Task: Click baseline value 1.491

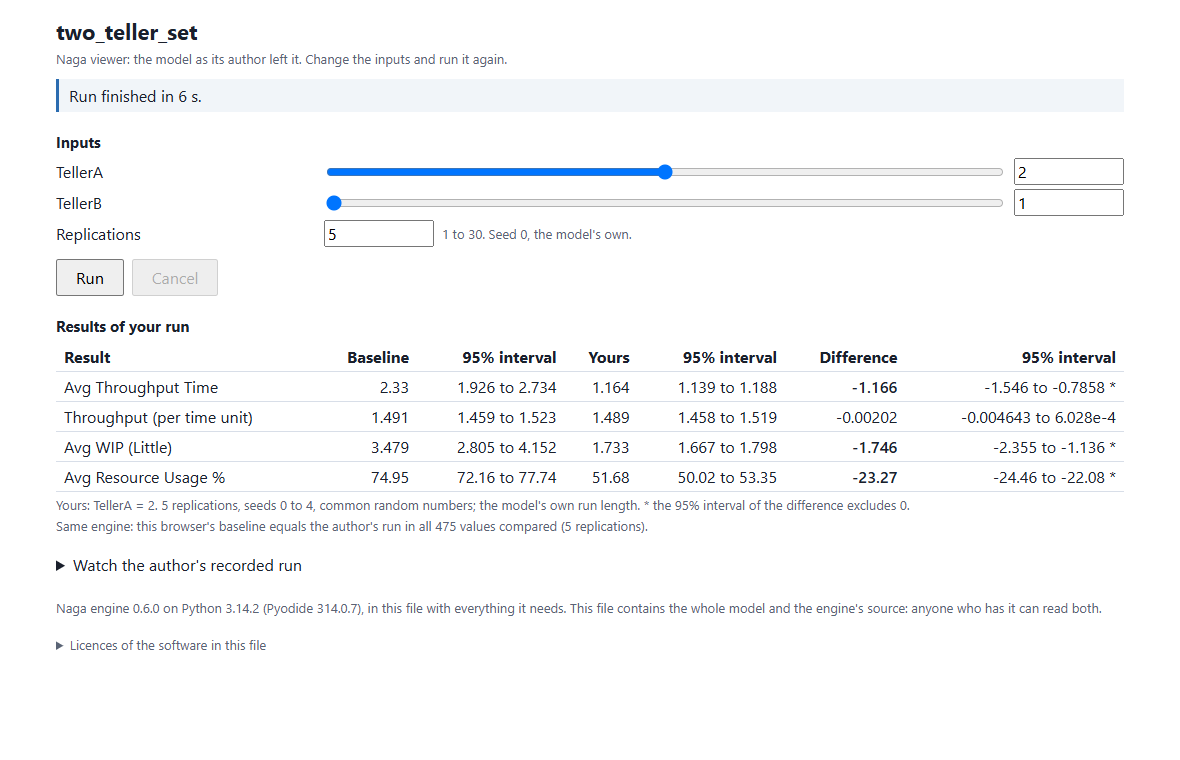Action: pyautogui.click(x=390, y=418)
